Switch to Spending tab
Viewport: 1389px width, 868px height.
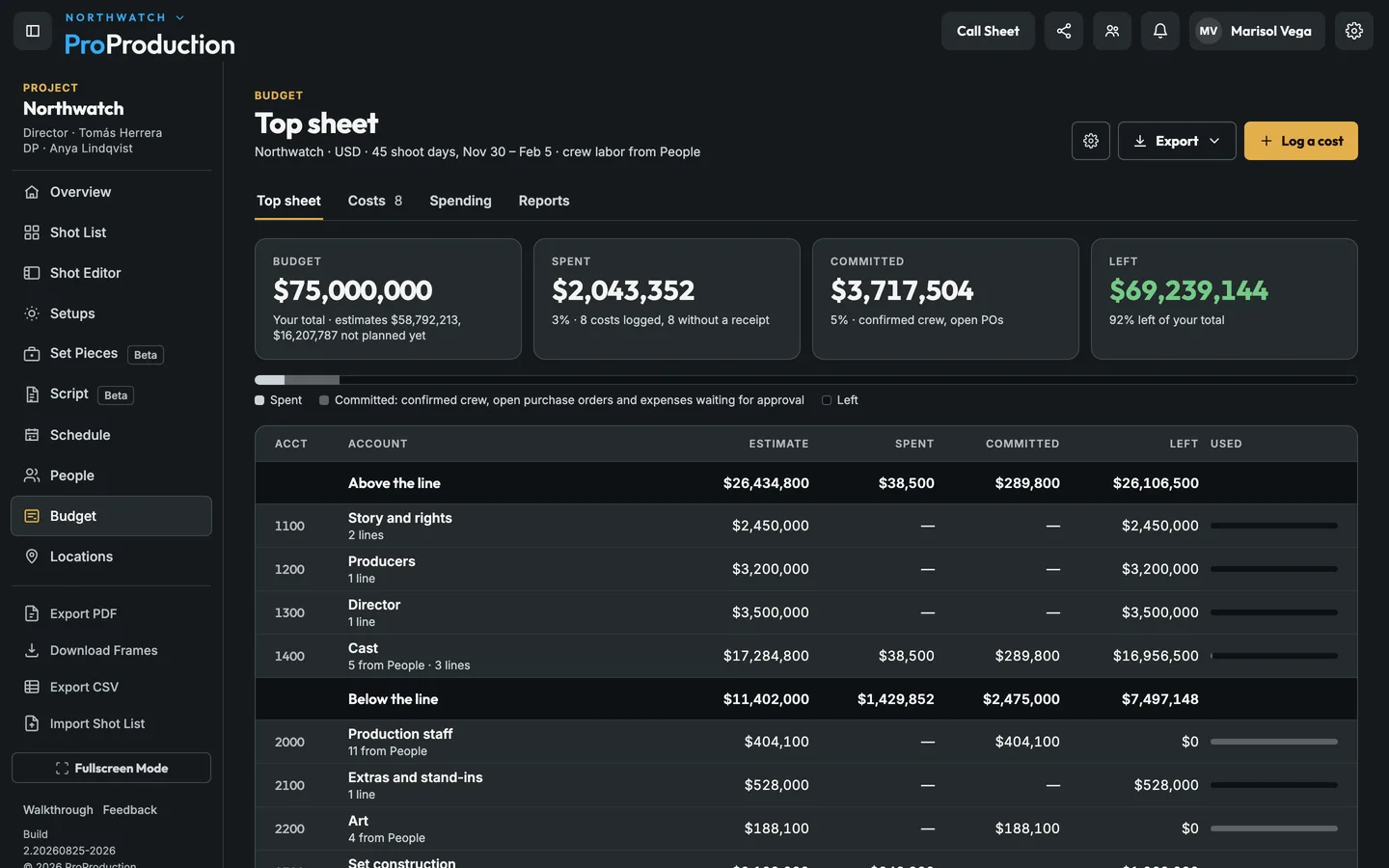click(x=460, y=201)
